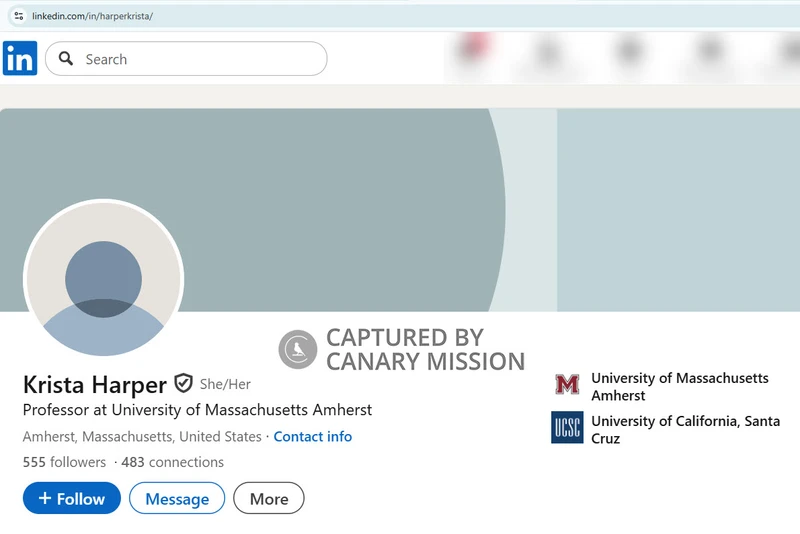Open Krista Harper's profile photo placeholder
Screen dimensions: 800x534
click(x=104, y=278)
